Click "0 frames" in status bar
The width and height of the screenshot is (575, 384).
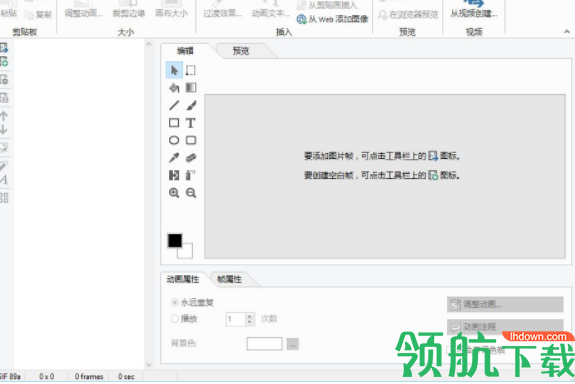[89, 376]
